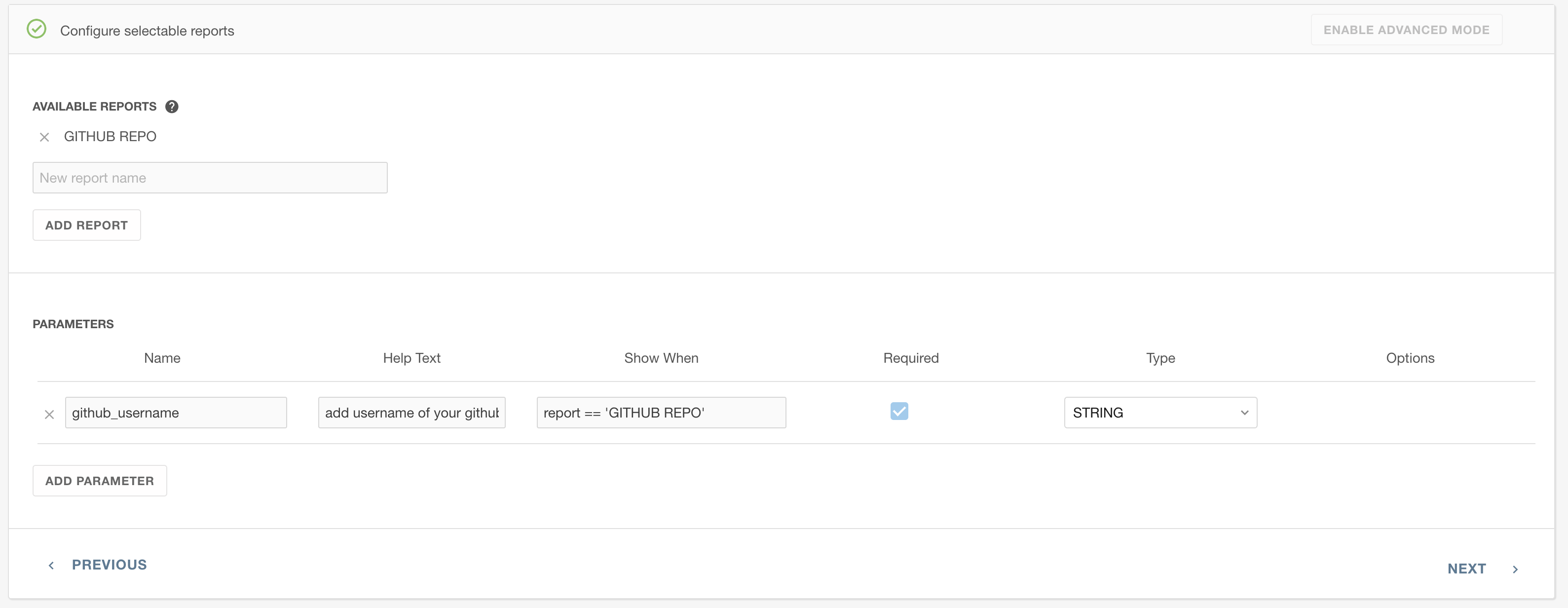Open the STRING type dropdown
1568x608 pixels.
pyautogui.click(x=1159, y=413)
